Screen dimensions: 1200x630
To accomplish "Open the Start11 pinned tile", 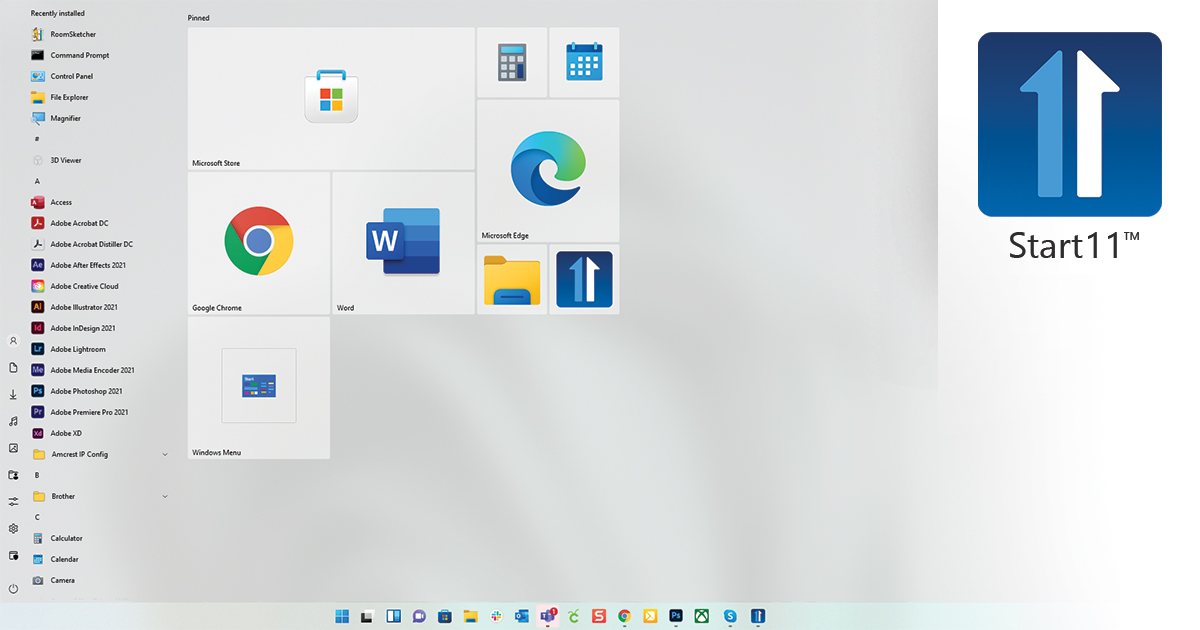I will (584, 279).
